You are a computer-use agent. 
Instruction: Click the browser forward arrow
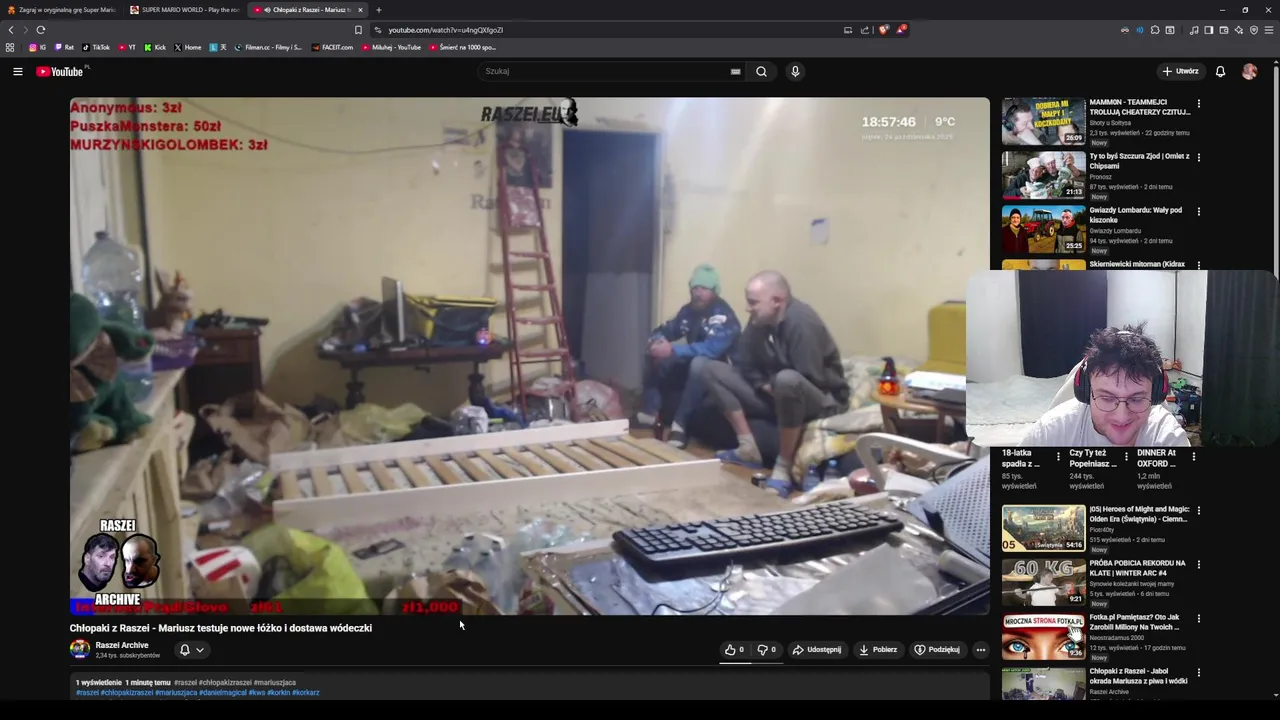tap(26, 30)
